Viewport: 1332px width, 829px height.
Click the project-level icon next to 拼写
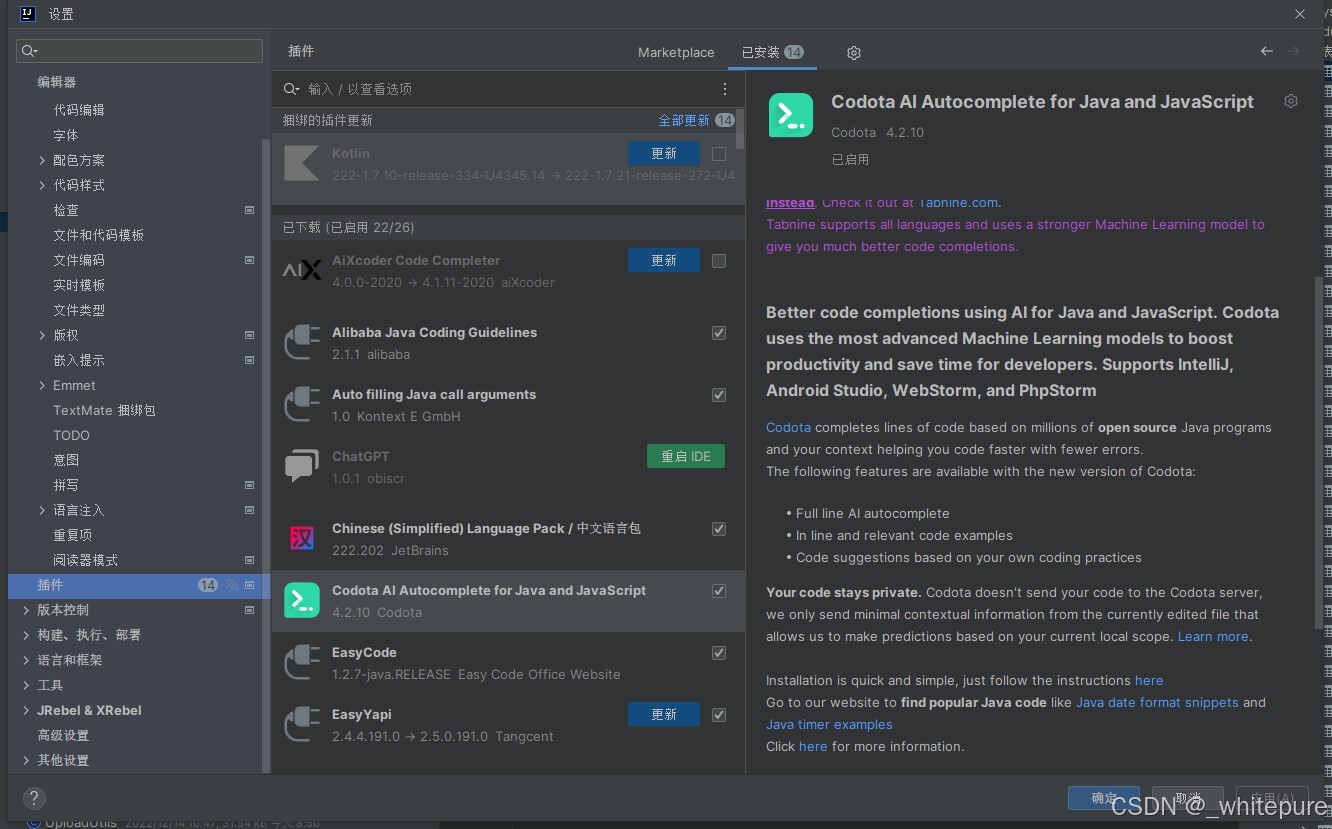249,485
